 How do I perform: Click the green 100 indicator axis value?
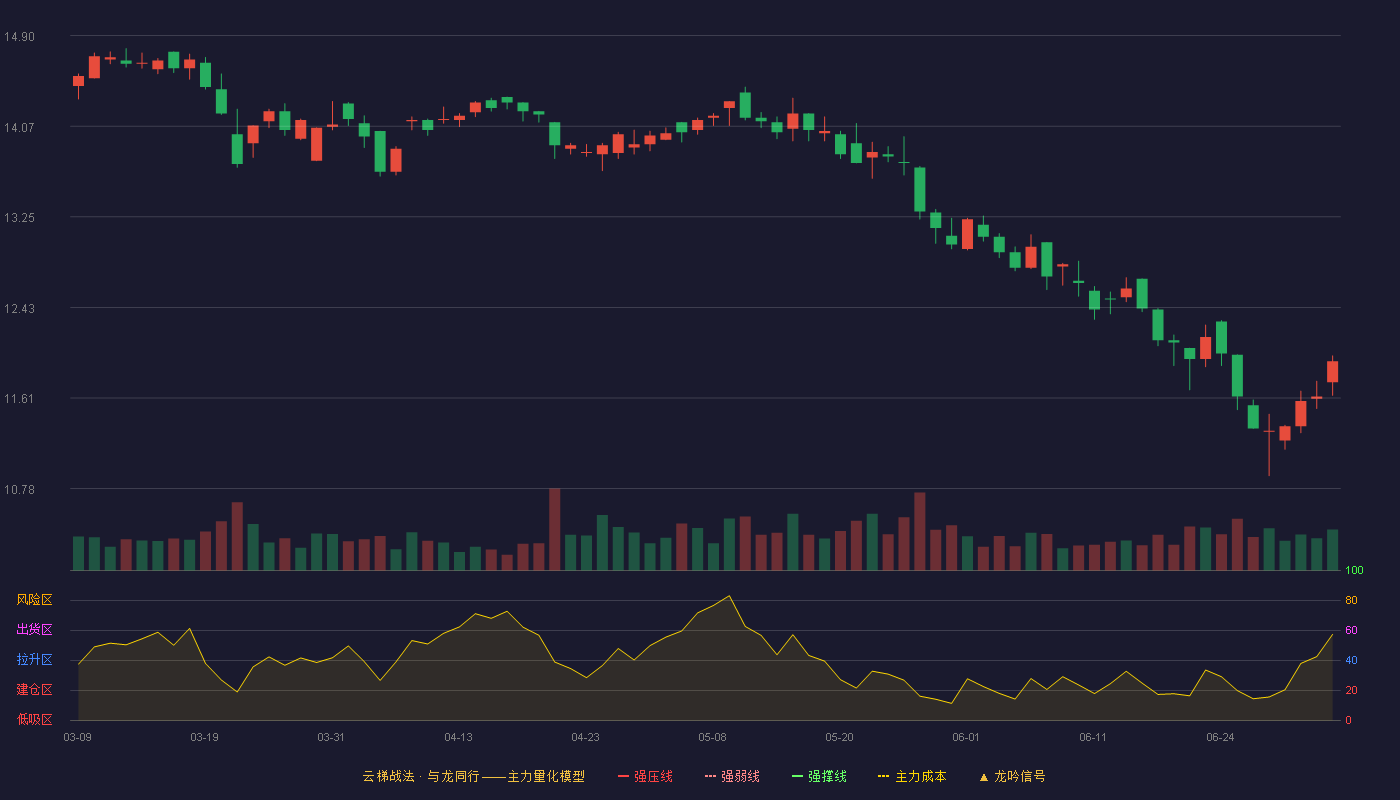tap(1354, 571)
